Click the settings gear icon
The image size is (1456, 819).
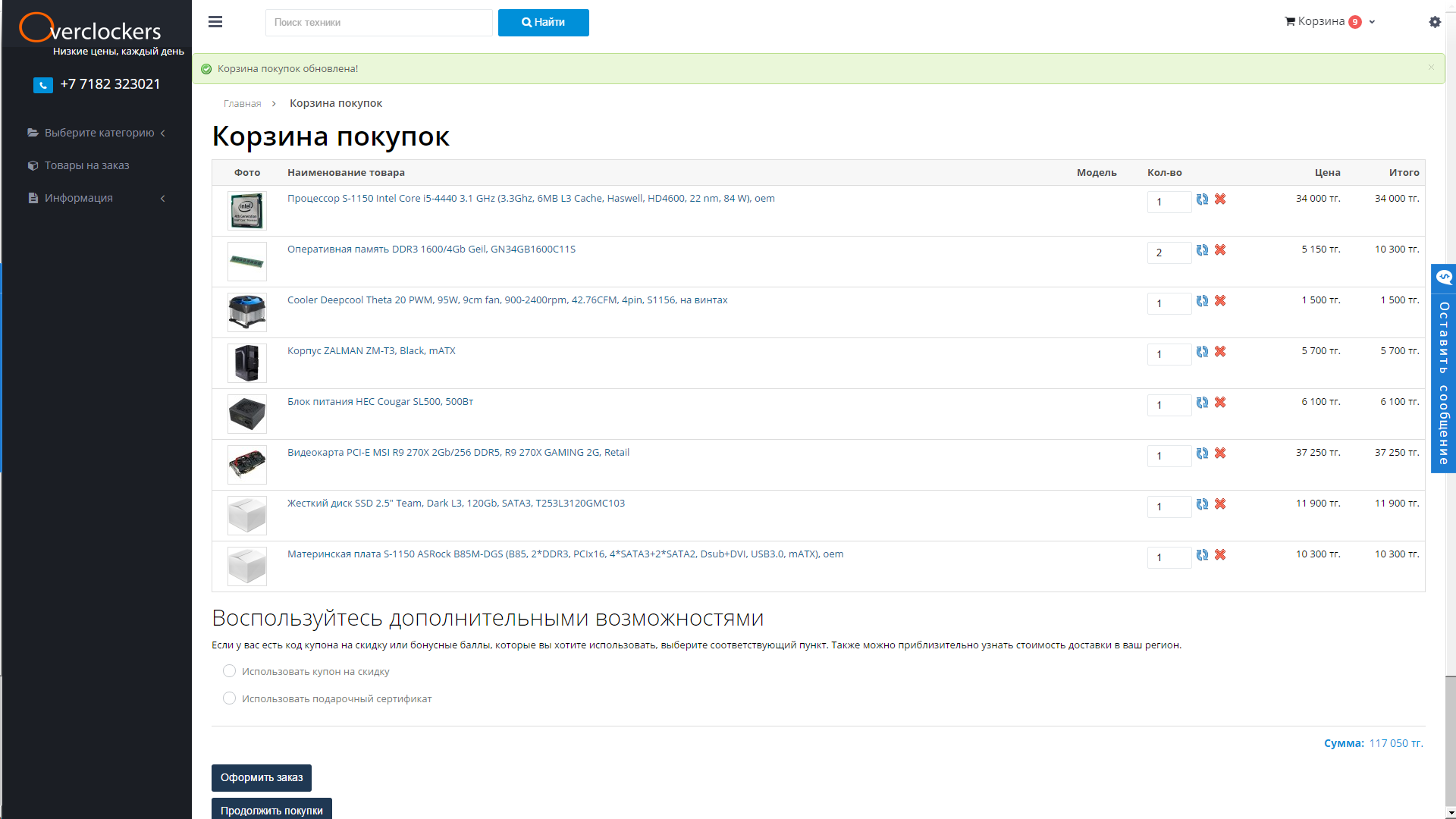click(x=1435, y=22)
